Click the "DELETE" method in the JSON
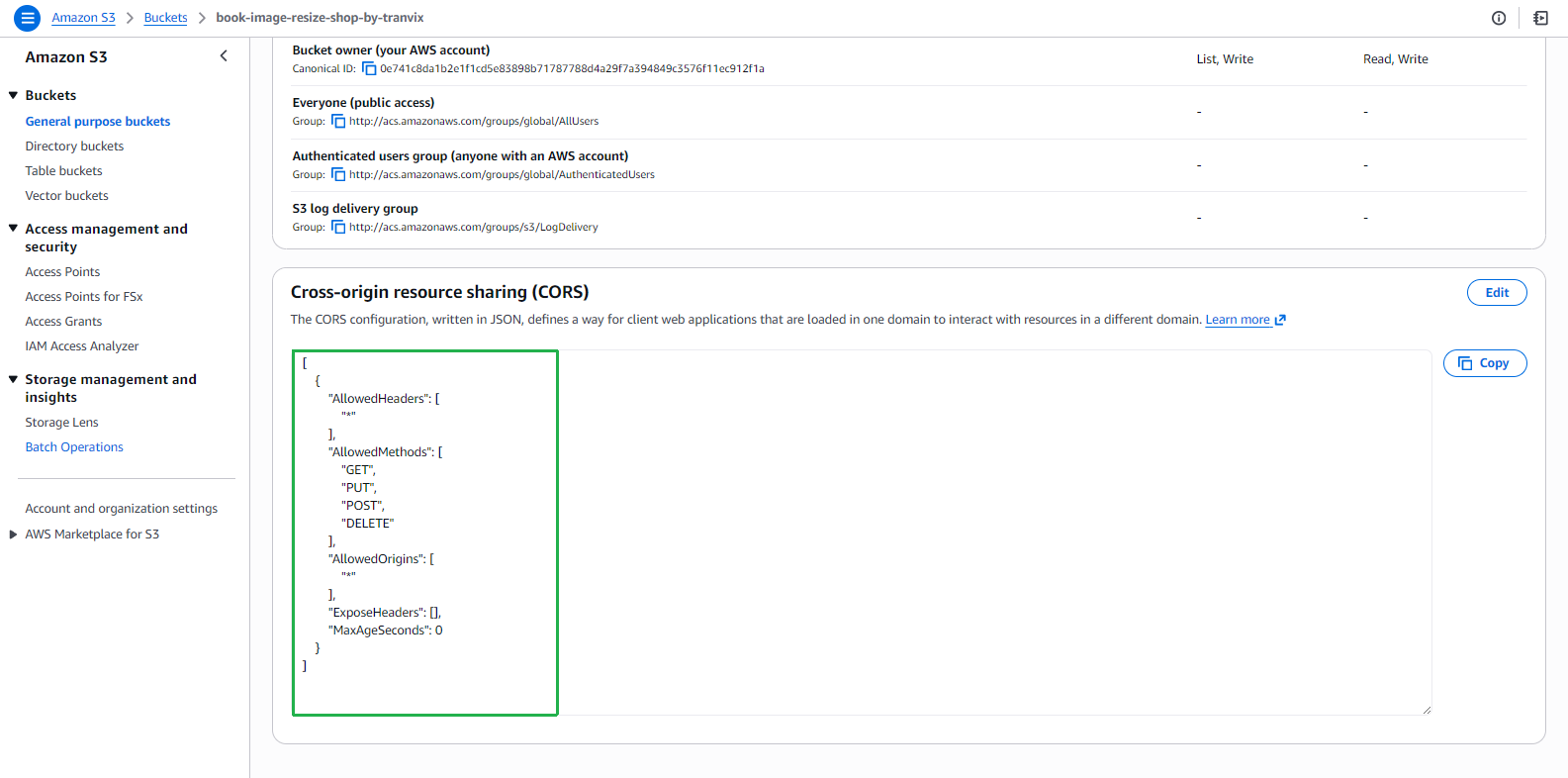The height and width of the screenshot is (778, 1568). click(368, 524)
